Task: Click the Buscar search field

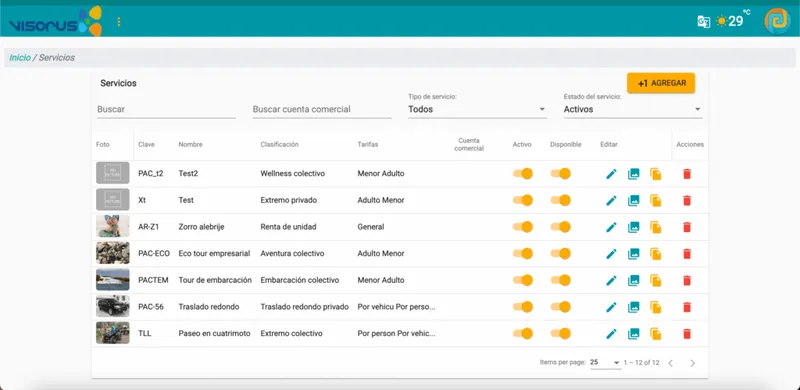Action: 166,109
